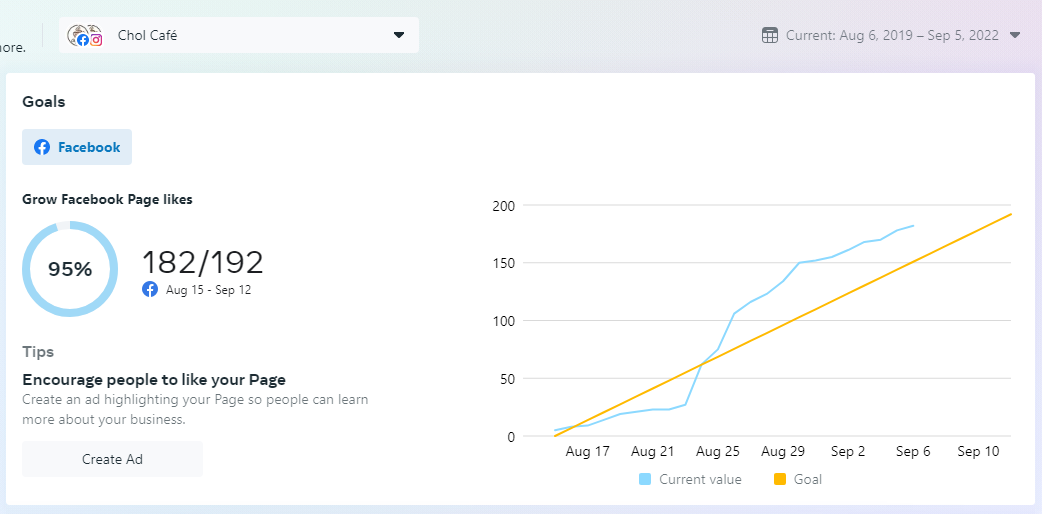Click the 95% progress ring
Image resolution: width=1042 pixels, height=514 pixels.
point(70,269)
